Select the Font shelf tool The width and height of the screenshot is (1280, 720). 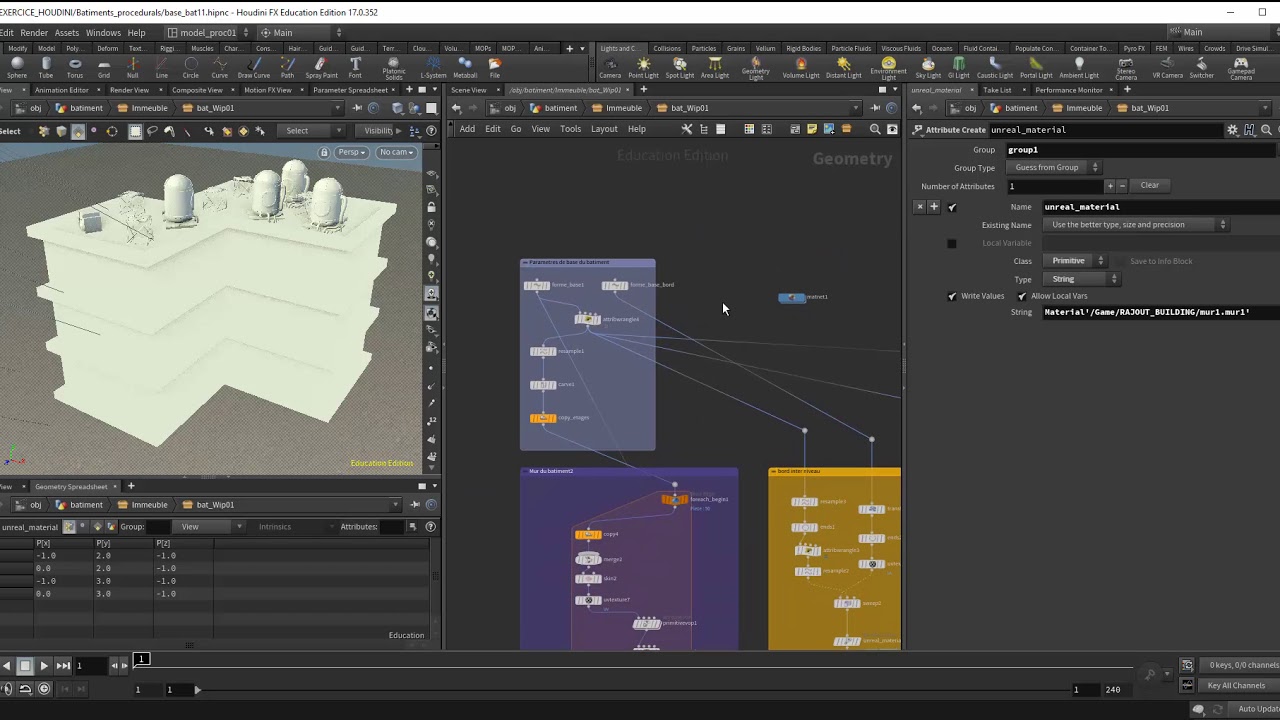355,68
